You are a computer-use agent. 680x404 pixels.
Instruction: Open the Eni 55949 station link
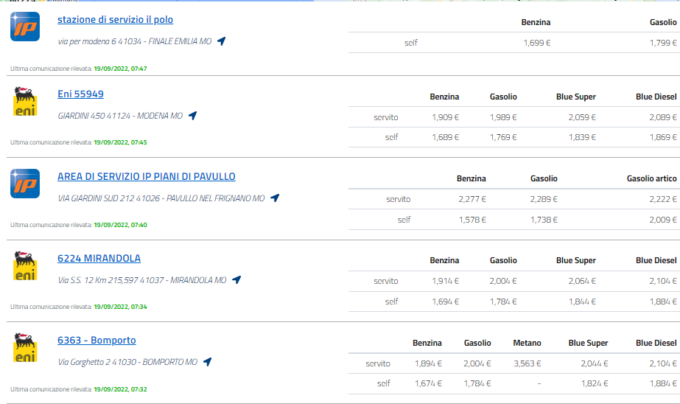(81, 94)
